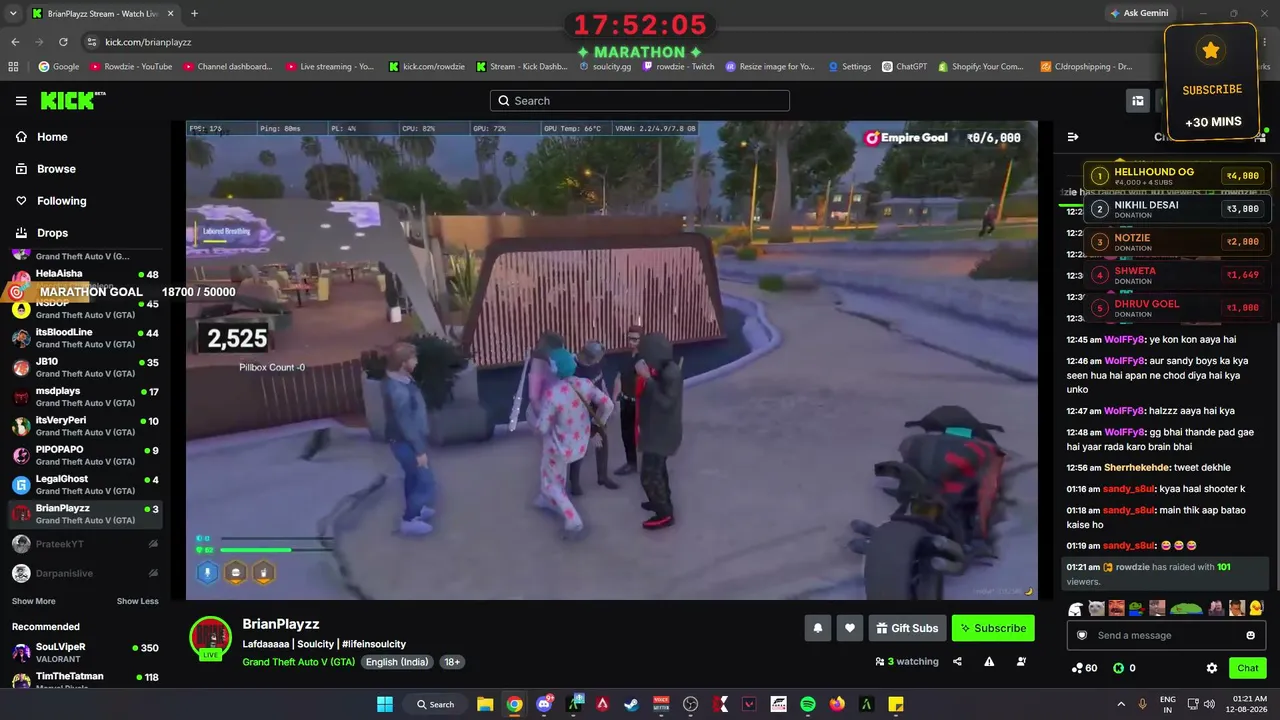Open the ChatGPT bookmark

(905, 67)
